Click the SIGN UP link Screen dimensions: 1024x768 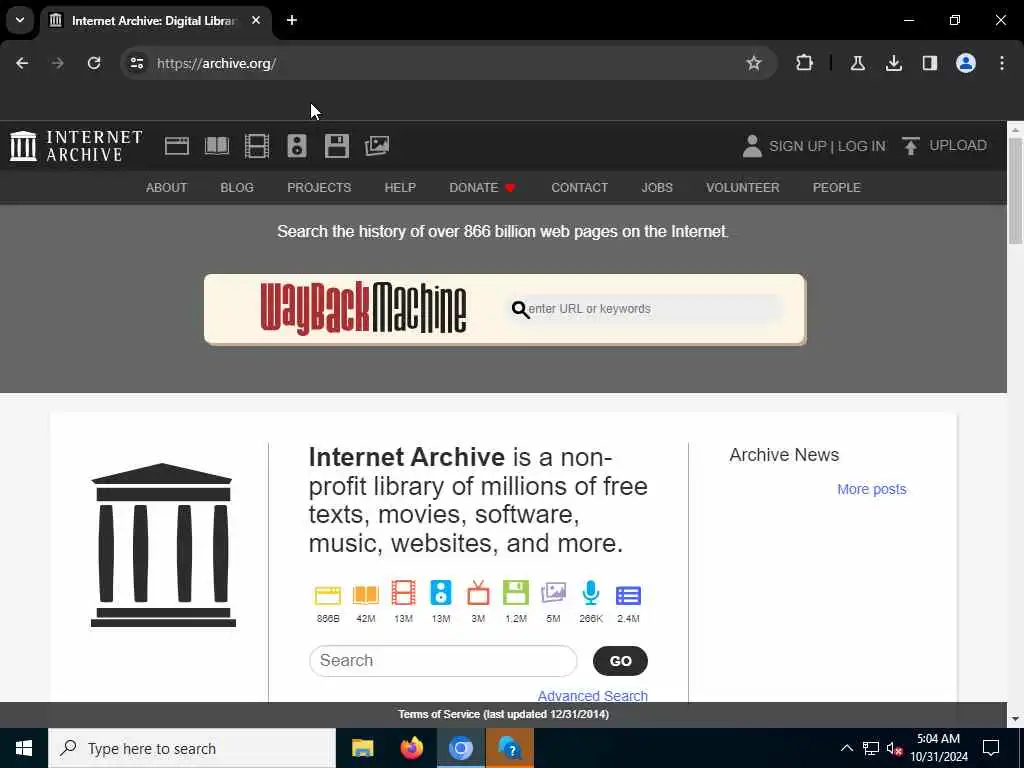click(797, 146)
